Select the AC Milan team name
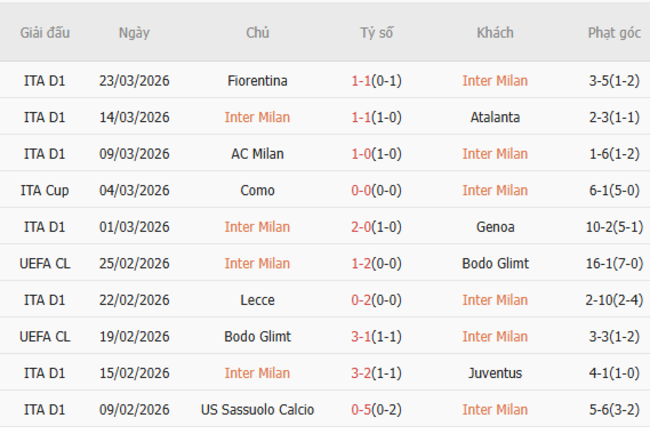Viewport: 650px width, 434px height. pyautogui.click(x=257, y=154)
